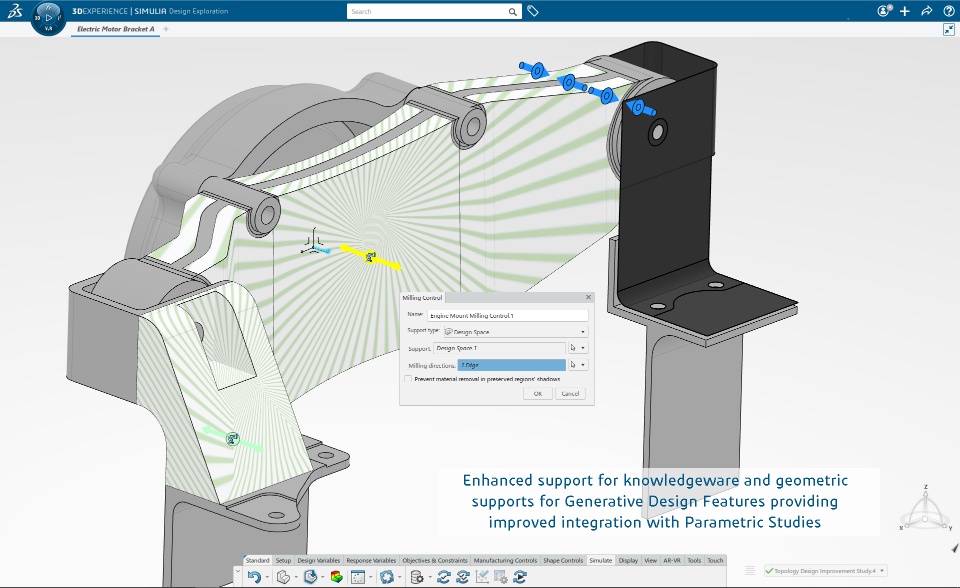Click the collapse fullscreen arrows icon

pyautogui.click(x=948, y=29)
